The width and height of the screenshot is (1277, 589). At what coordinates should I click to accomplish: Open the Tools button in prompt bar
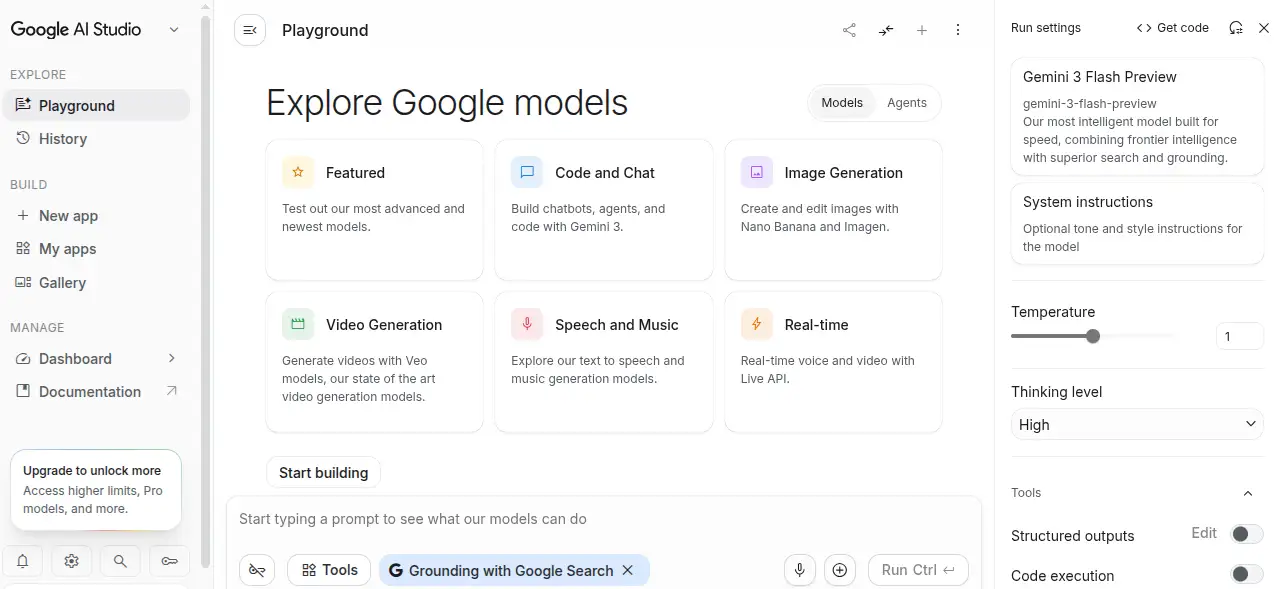[329, 570]
